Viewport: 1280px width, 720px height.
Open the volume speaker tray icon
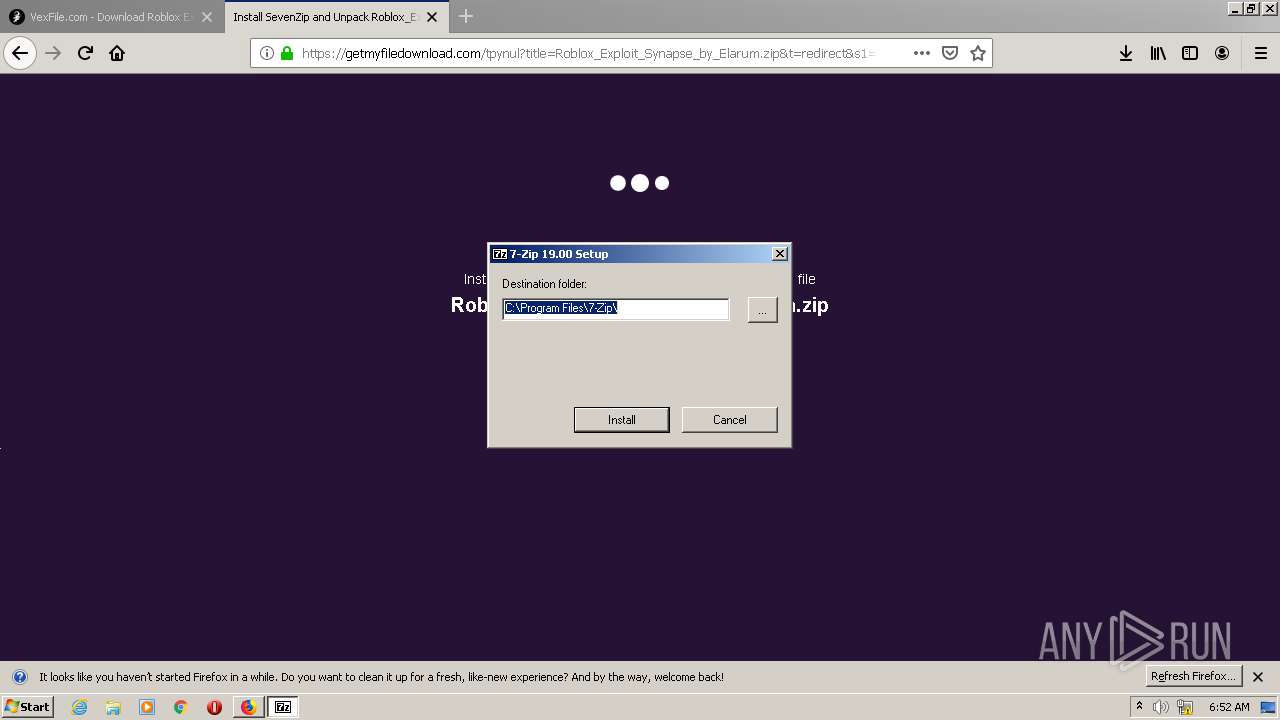(1160, 707)
